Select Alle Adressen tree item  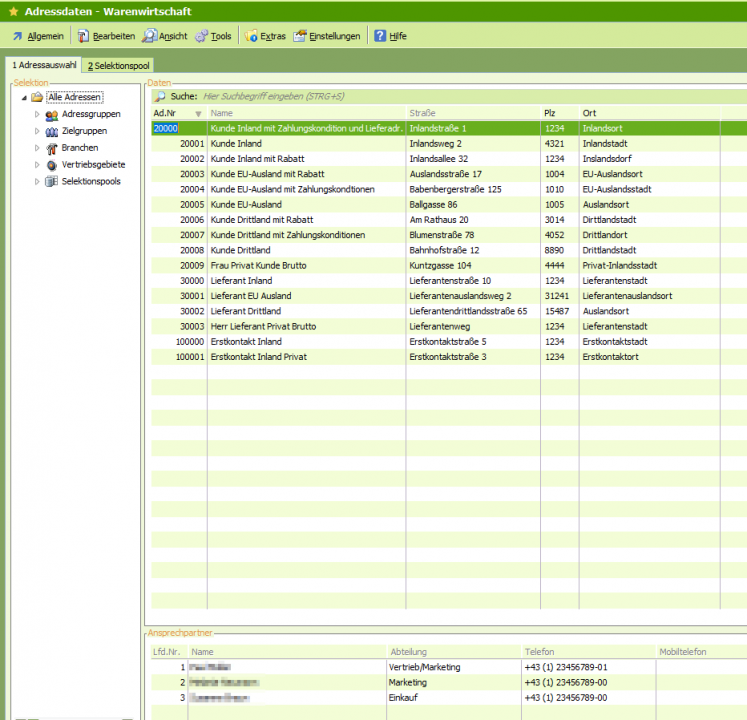(x=74, y=97)
